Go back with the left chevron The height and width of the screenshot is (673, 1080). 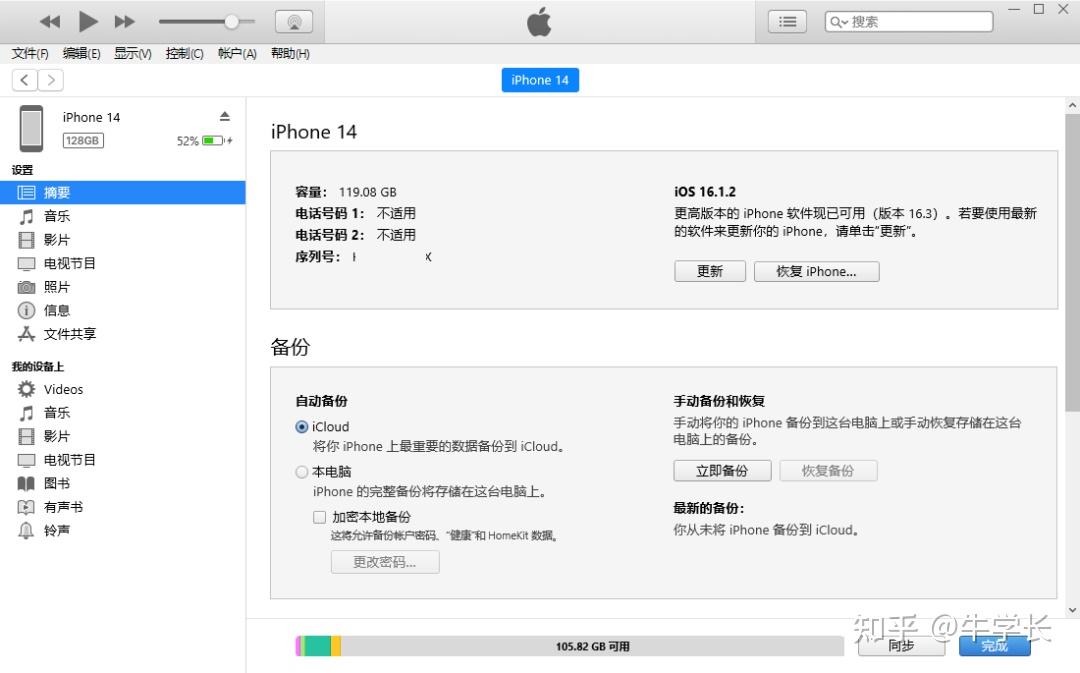click(25, 80)
